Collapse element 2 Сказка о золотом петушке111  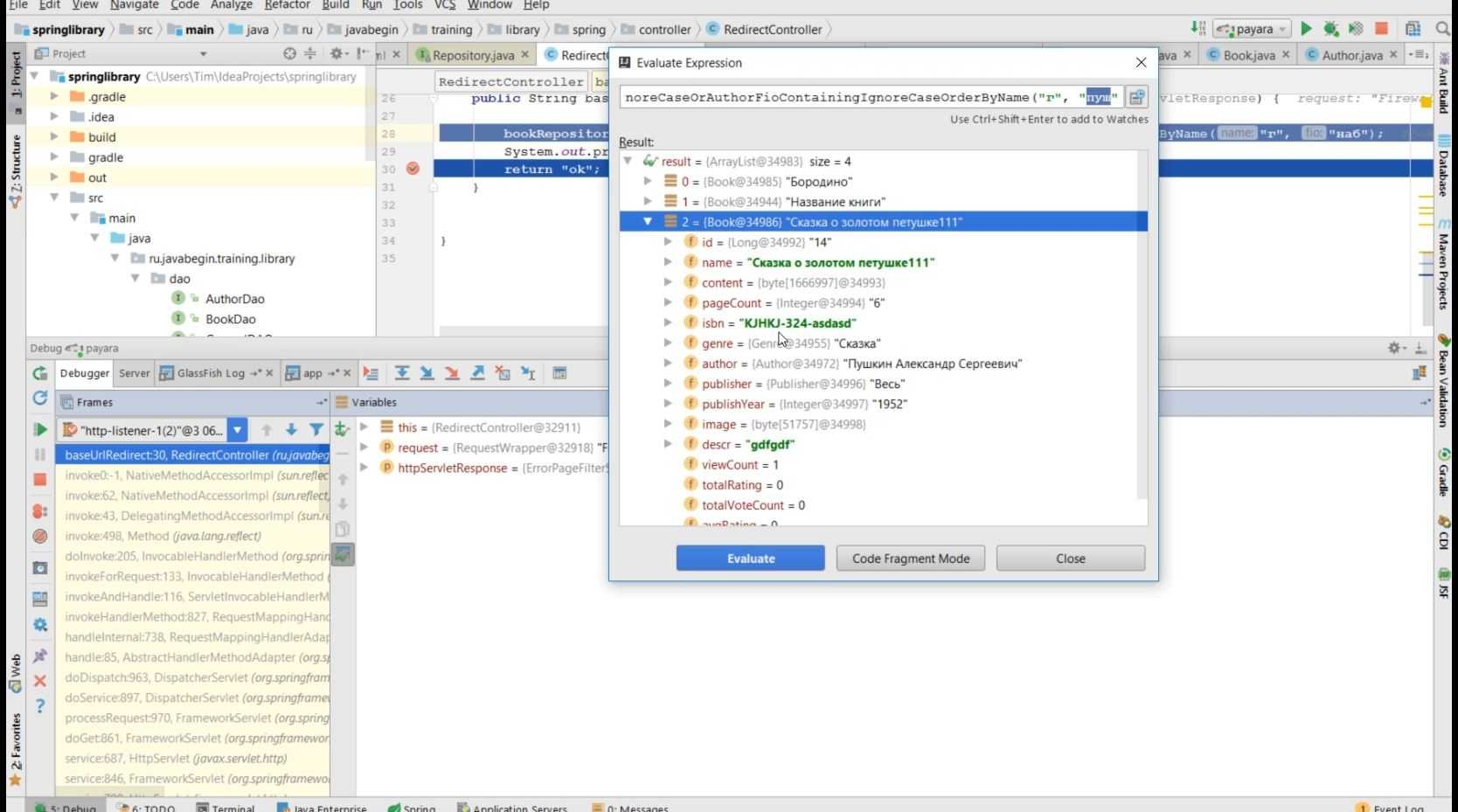(648, 222)
